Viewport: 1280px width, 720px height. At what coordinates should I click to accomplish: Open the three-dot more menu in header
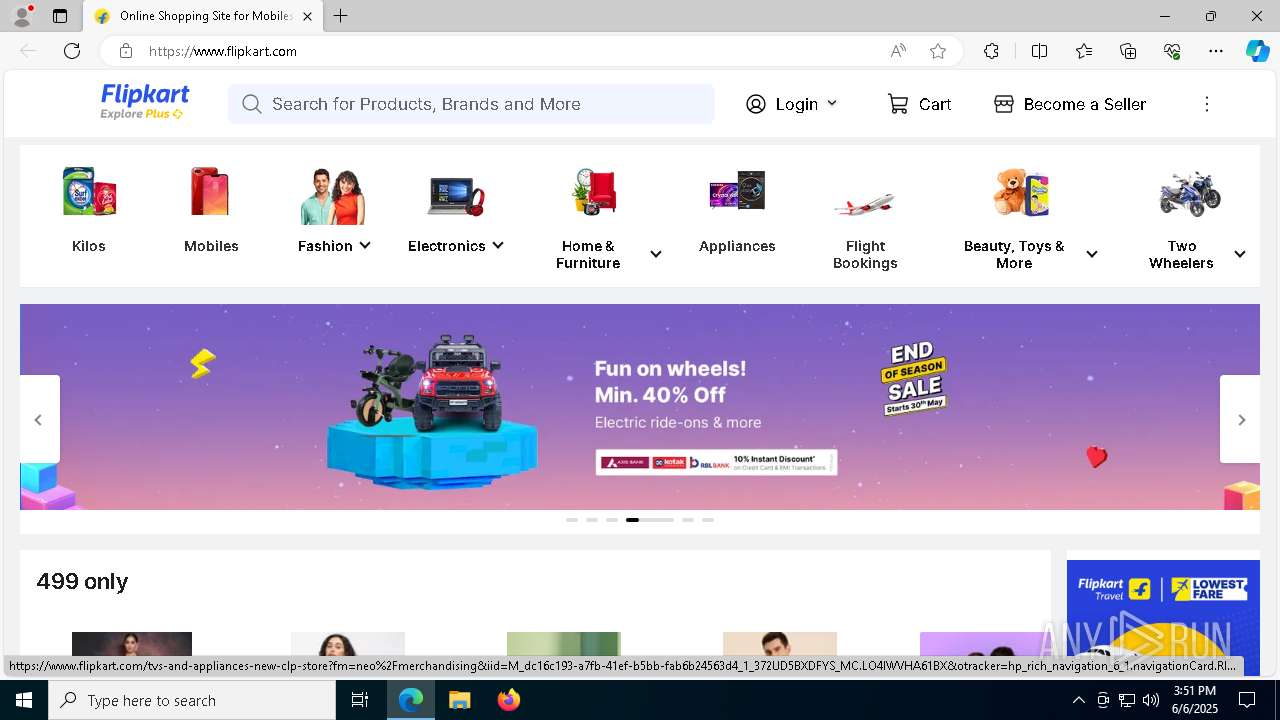[1206, 104]
